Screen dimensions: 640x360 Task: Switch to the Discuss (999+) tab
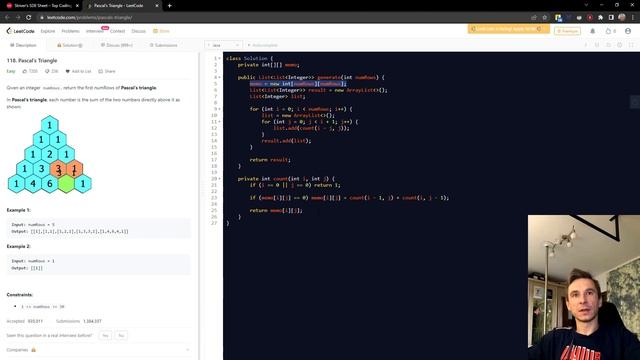117,45
